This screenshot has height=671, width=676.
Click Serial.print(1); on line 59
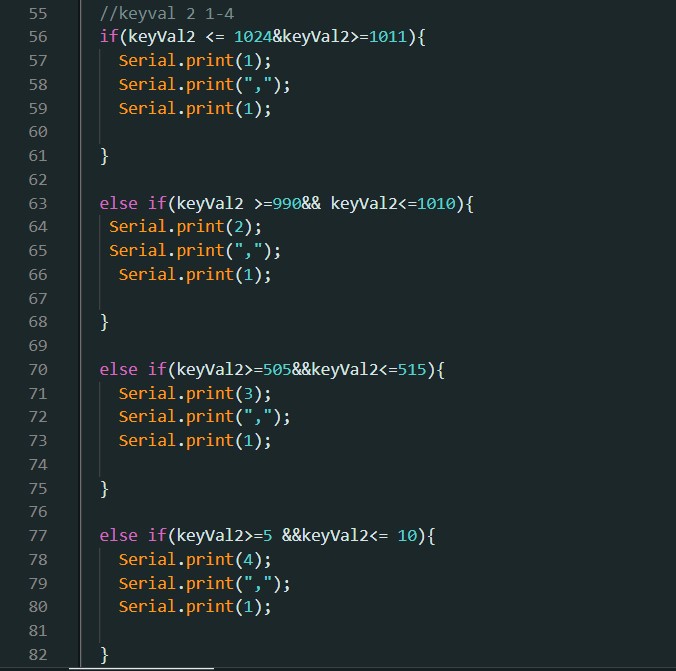[x=195, y=109]
